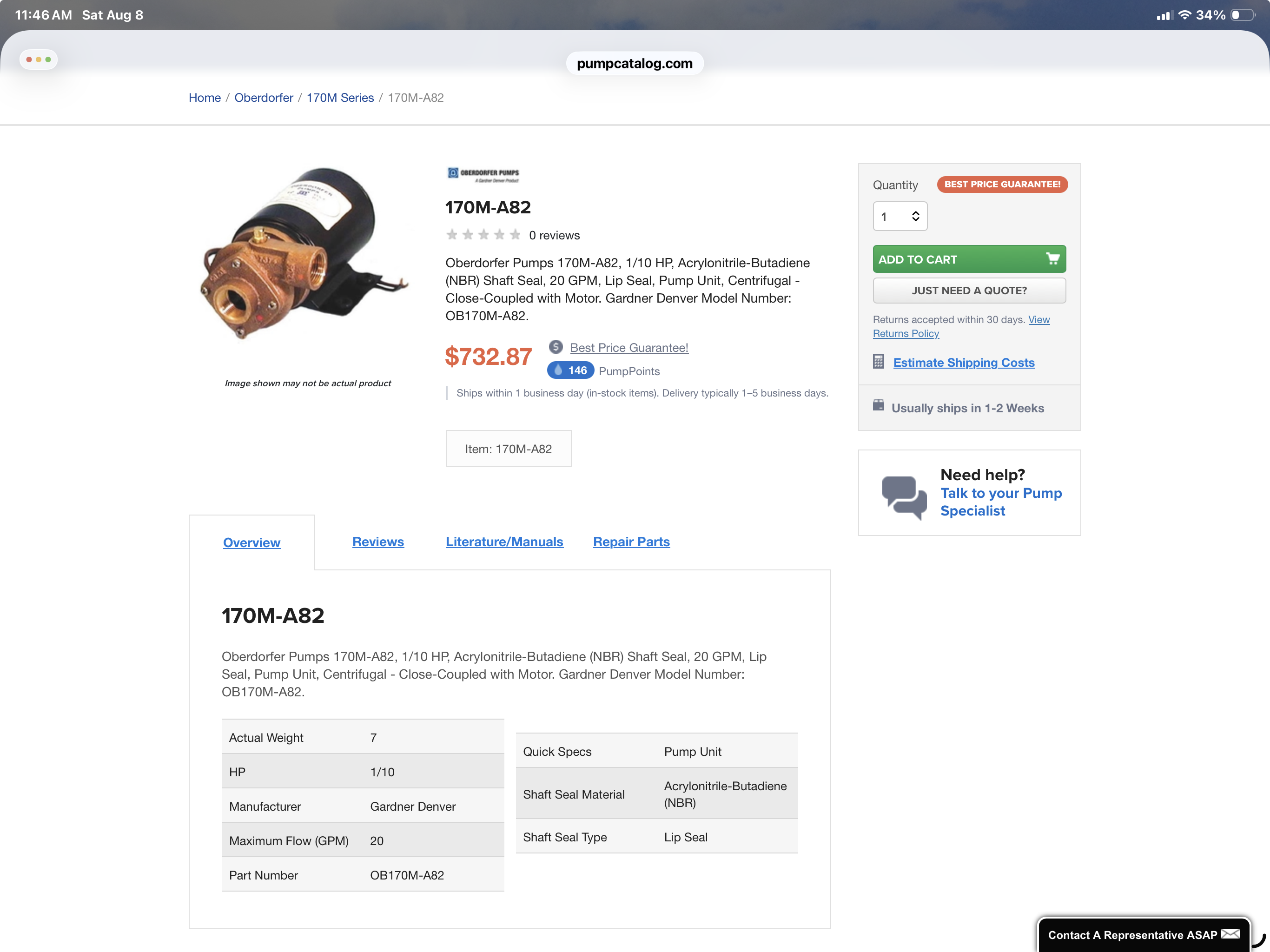Click Estimate Shipping Costs link
Screen dimensions: 1270x952
click(x=963, y=362)
